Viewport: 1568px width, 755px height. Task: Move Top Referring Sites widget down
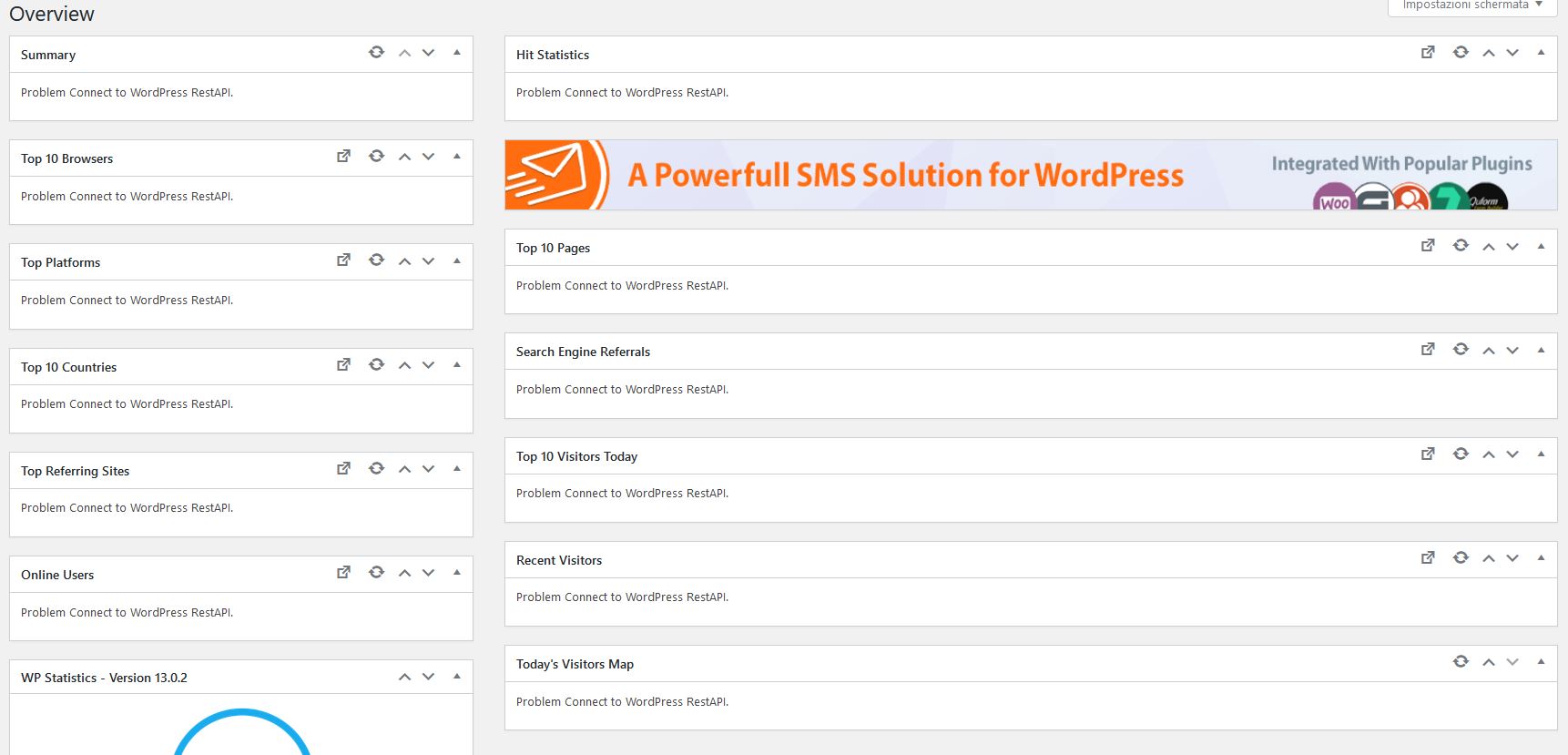(x=428, y=470)
